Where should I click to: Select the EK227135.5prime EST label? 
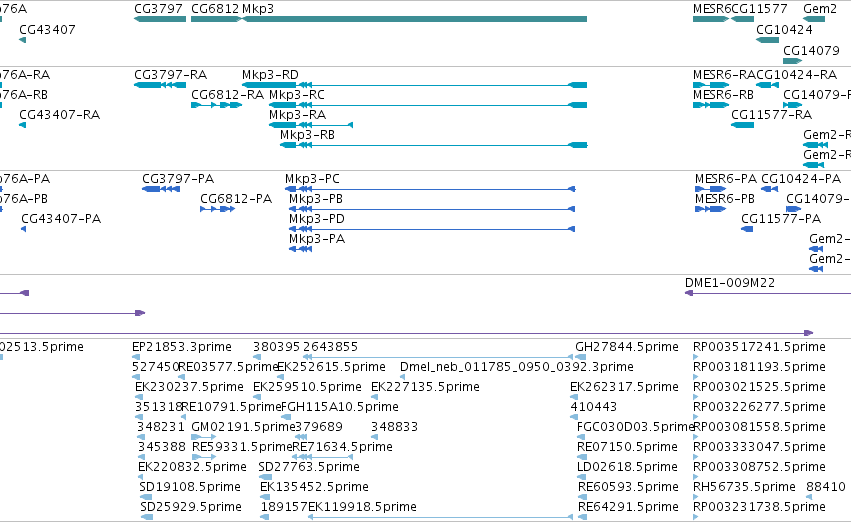pos(426,387)
